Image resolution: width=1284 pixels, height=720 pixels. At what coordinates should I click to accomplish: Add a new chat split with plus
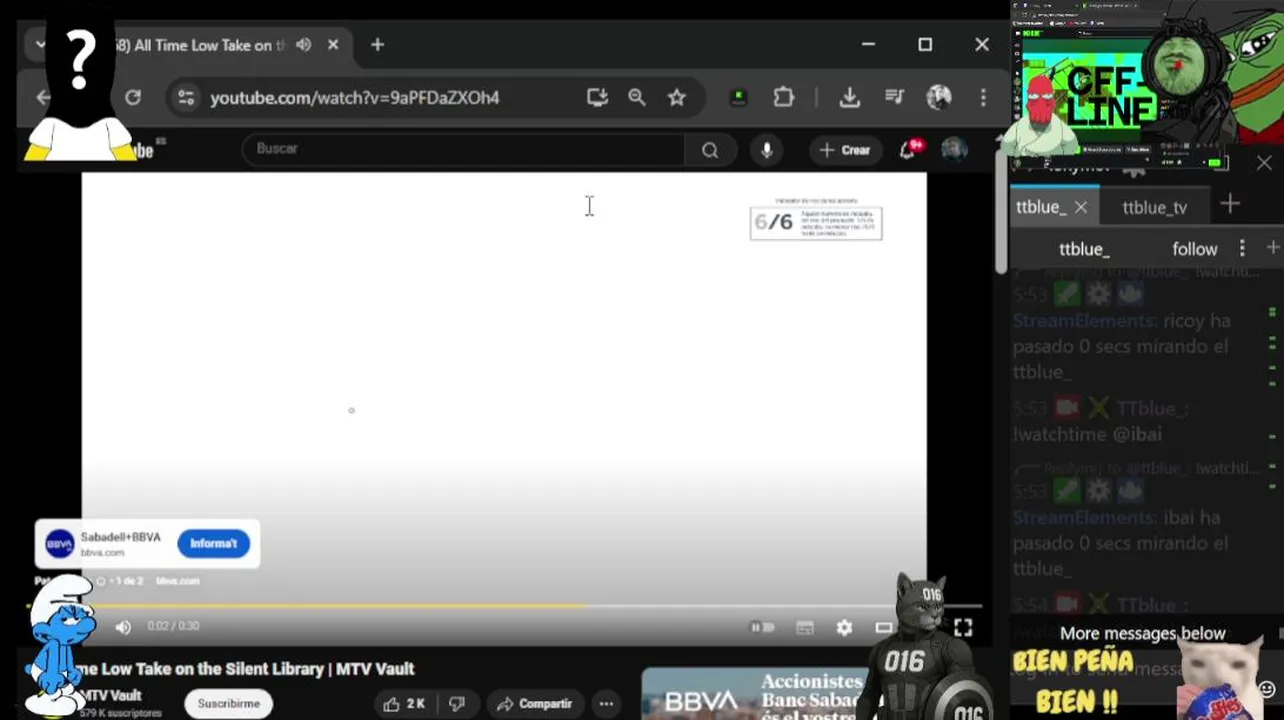tap(1272, 247)
